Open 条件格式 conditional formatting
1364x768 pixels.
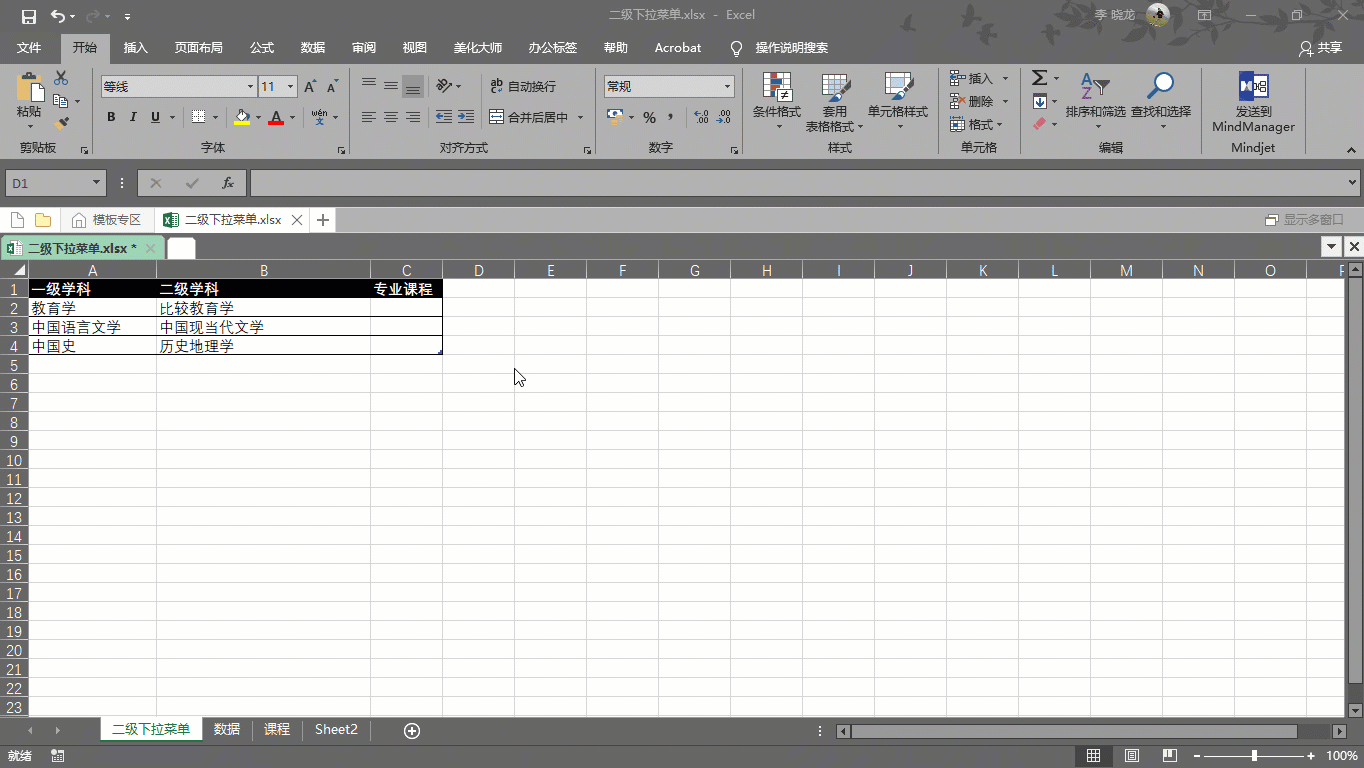777,100
